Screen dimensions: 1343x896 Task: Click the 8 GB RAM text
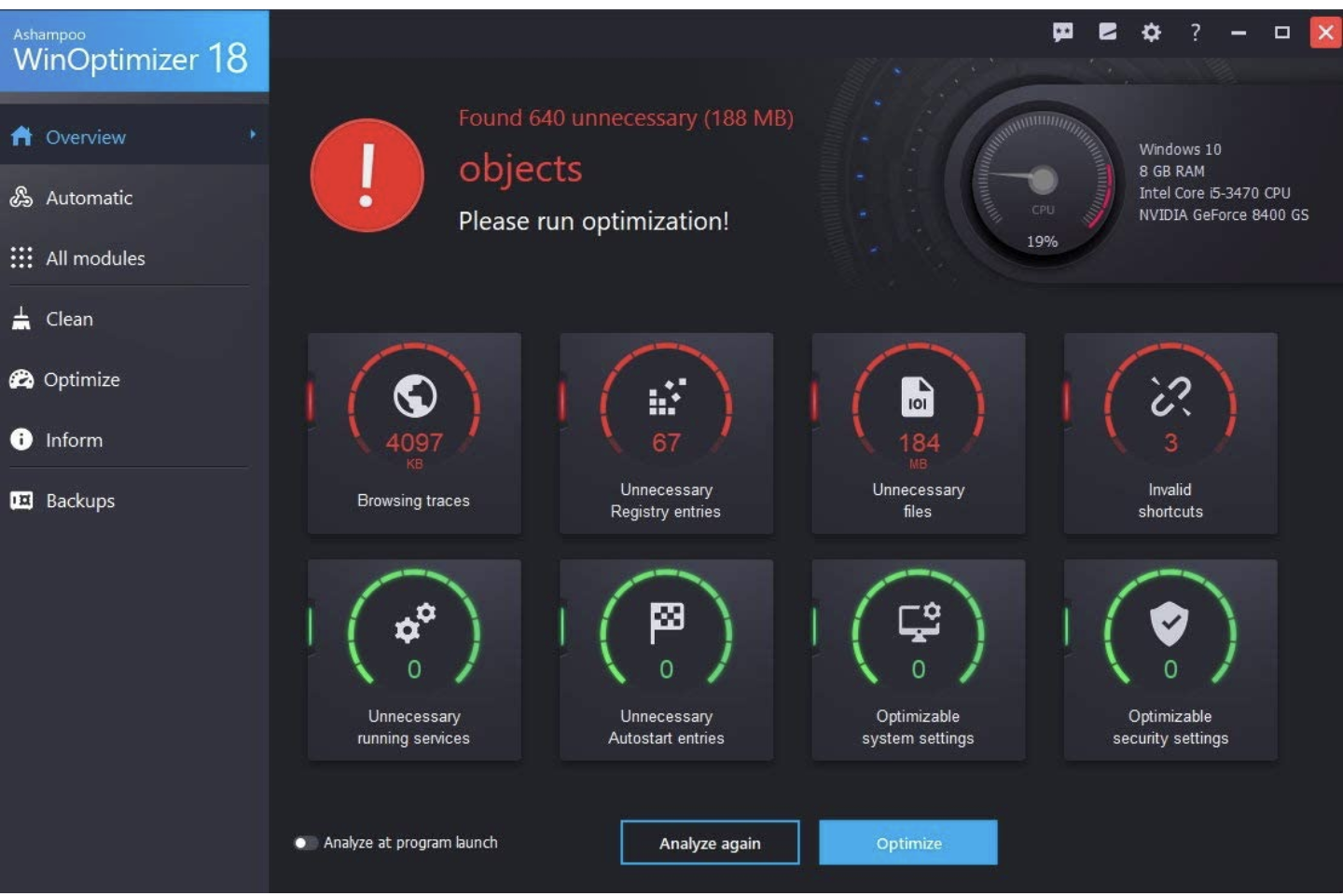click(1171, 172)
